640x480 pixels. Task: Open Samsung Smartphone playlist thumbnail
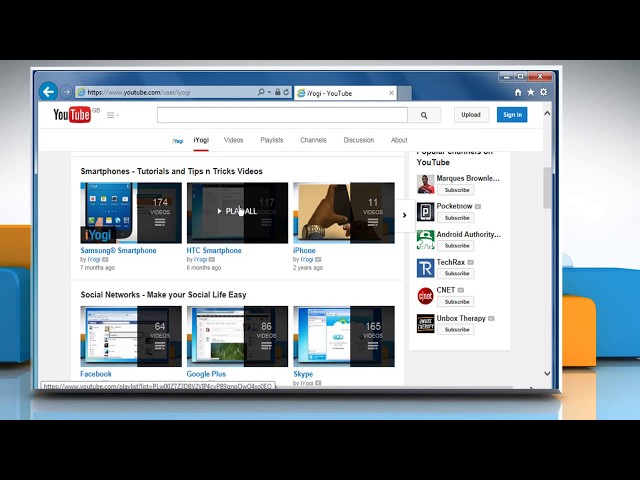(x=131, y=213)
